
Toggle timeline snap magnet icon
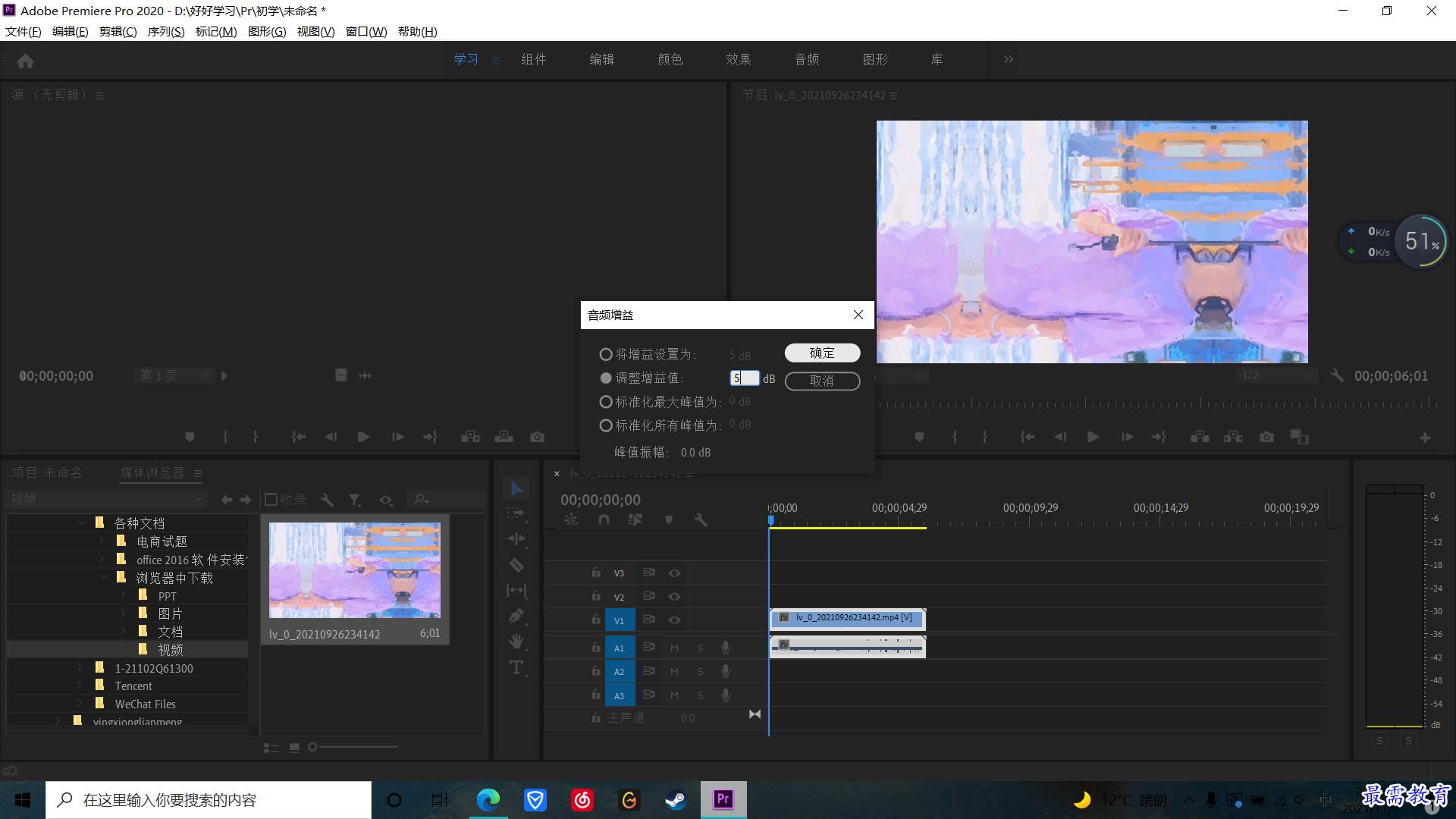click(604, 520)
